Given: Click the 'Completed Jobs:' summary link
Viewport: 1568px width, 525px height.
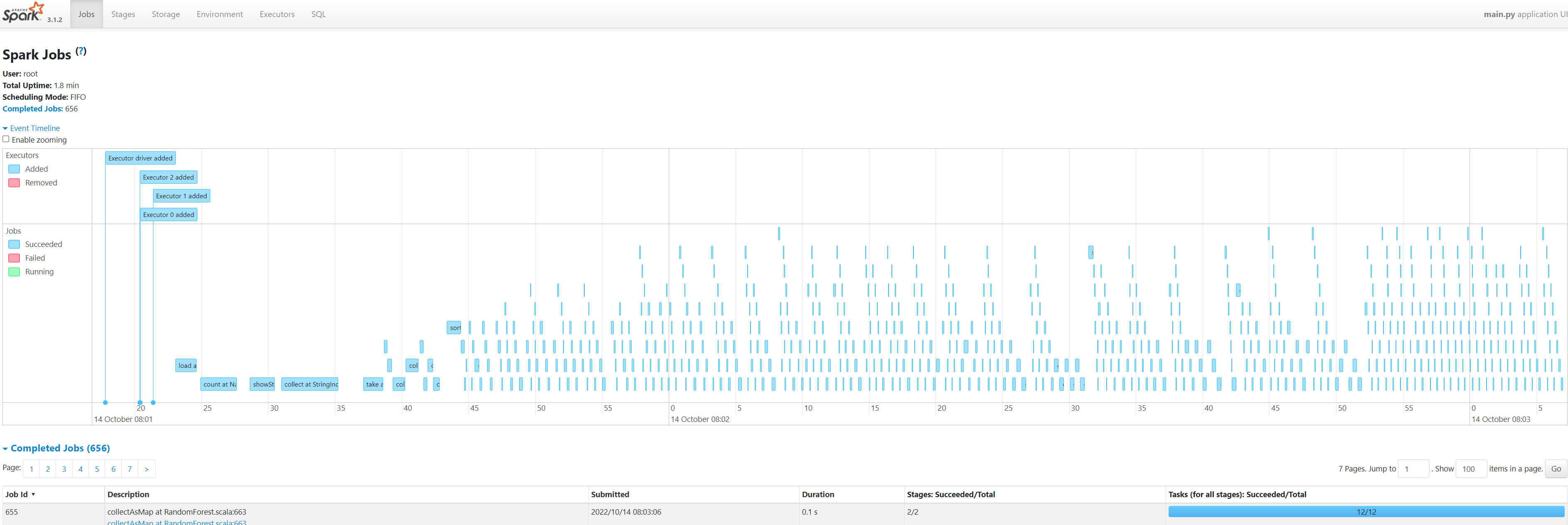Looking at the screenshot, I should click(x=32, y=109).
